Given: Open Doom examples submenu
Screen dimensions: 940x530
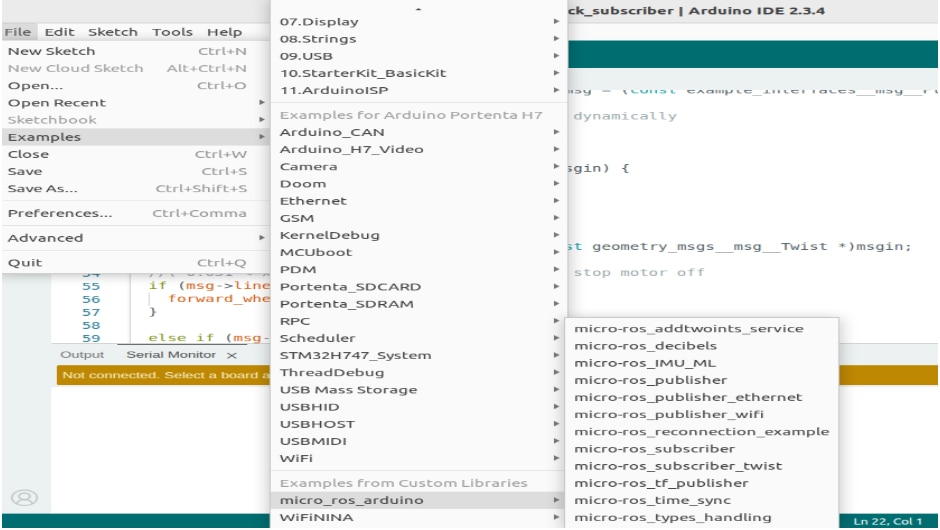Looking at the screenshot, I should [418, 183].
